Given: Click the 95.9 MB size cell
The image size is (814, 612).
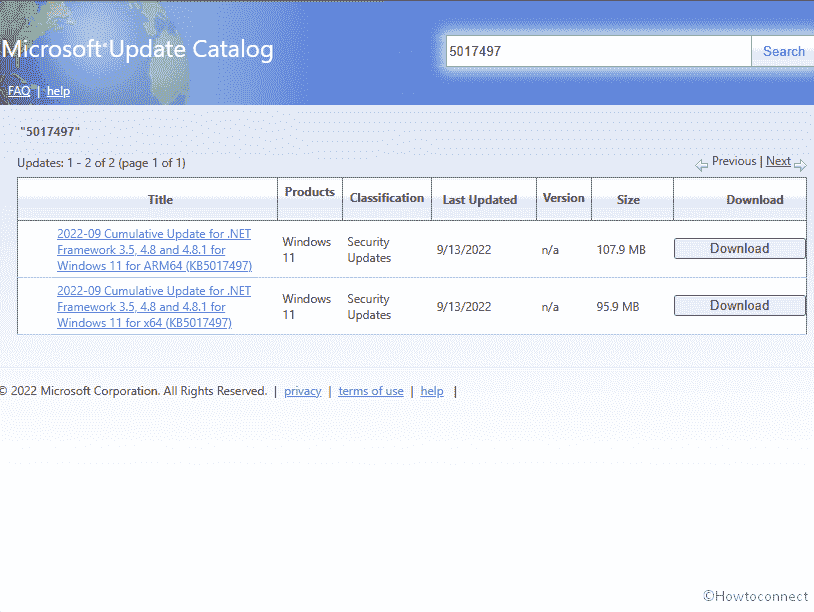Looking at the screenshot, I should point(618,307).
